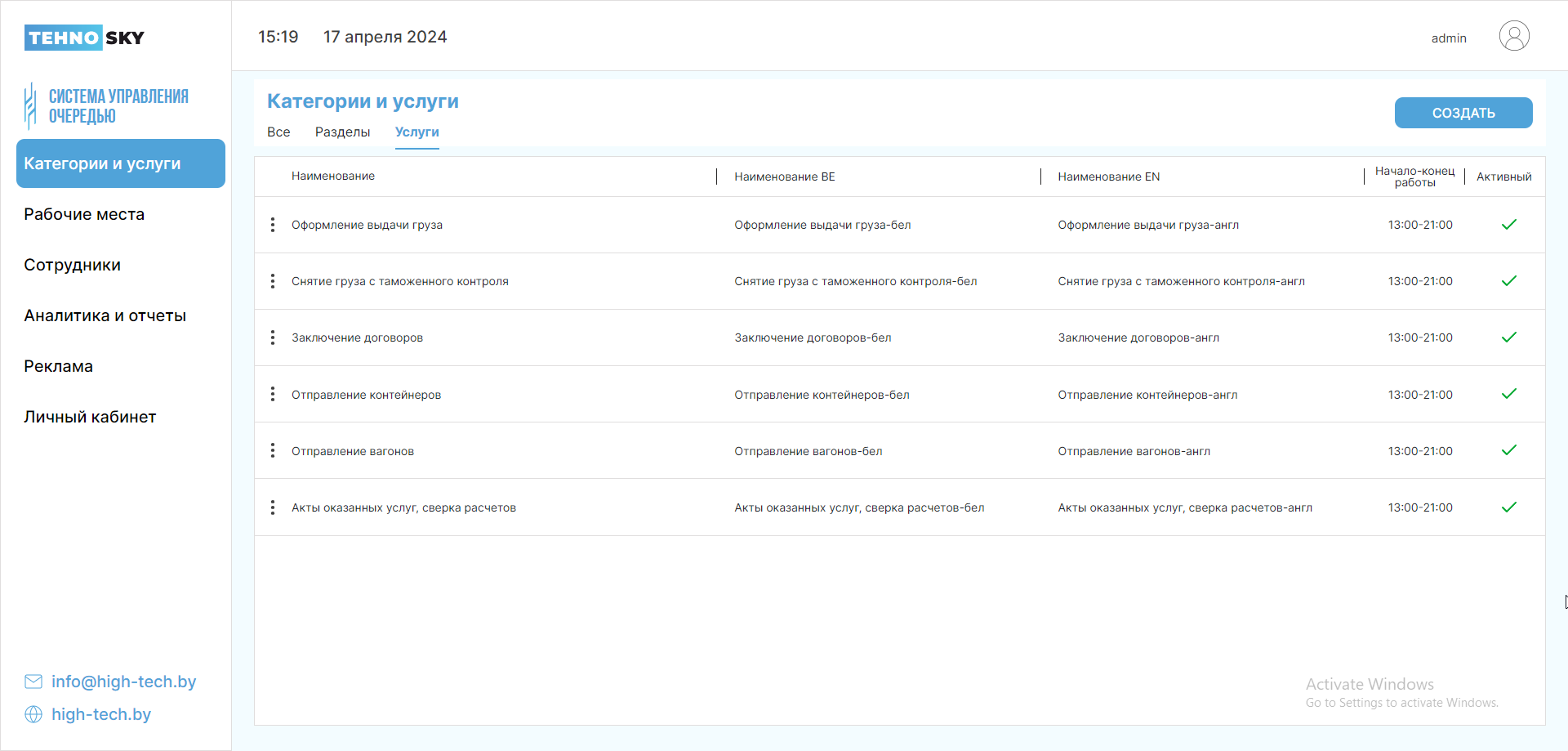The width and height of the screenshot is (1568, 751).
Task: Click the envelope icon next to info@high-tech.by
Action: pos(33,682)
